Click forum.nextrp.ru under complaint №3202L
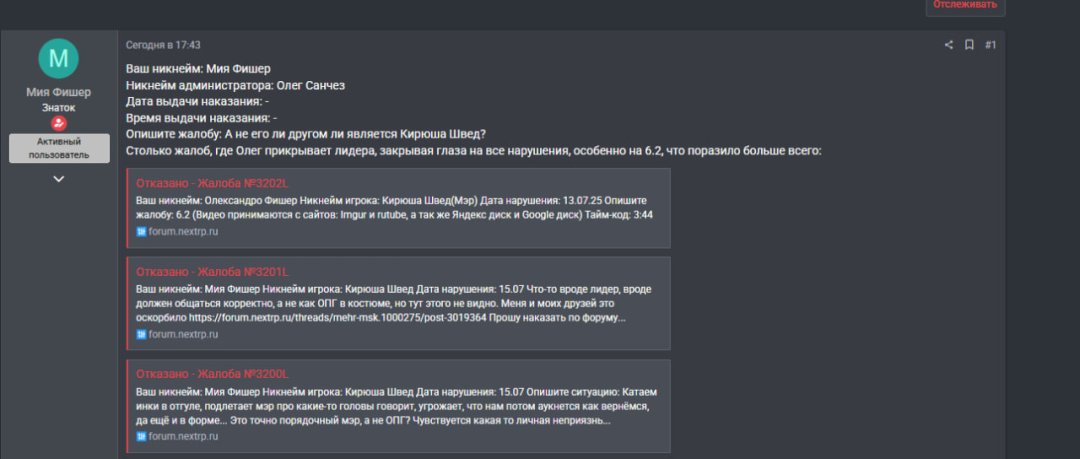Viewport: 1080px width, 459px height. (x=183, y=231)
